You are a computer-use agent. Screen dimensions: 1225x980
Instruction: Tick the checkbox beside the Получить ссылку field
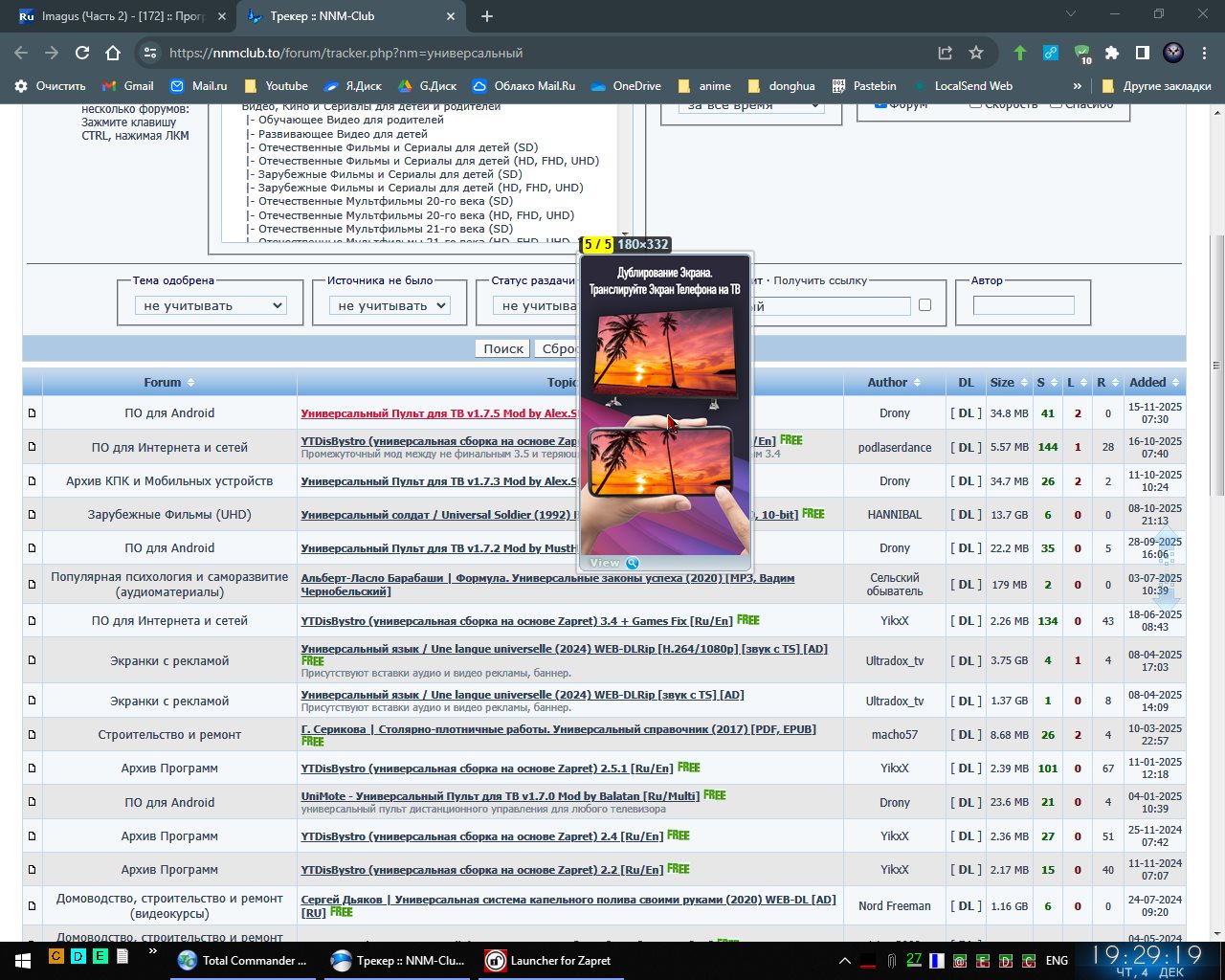pos(924,305)
